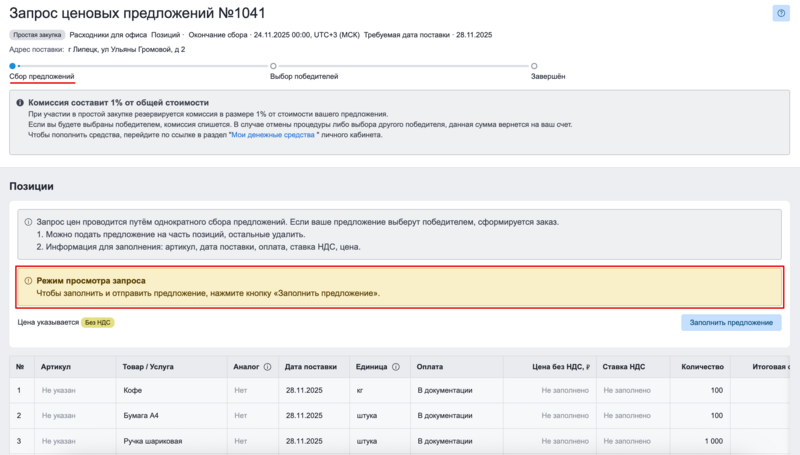Screen dimensions: 800x455
Task: Click Расходники для офиса text
Action: coord(108,35)
